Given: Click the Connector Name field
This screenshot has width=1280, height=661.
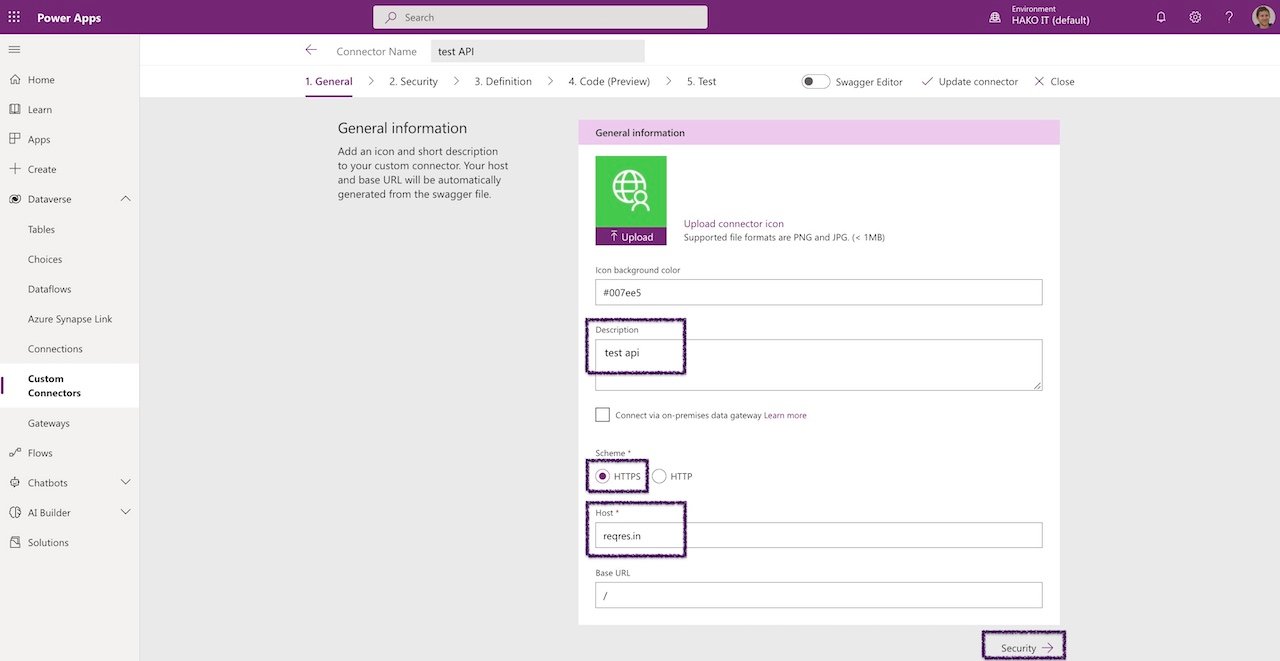Looking at the screenshot, I should (x=538, y=51).
